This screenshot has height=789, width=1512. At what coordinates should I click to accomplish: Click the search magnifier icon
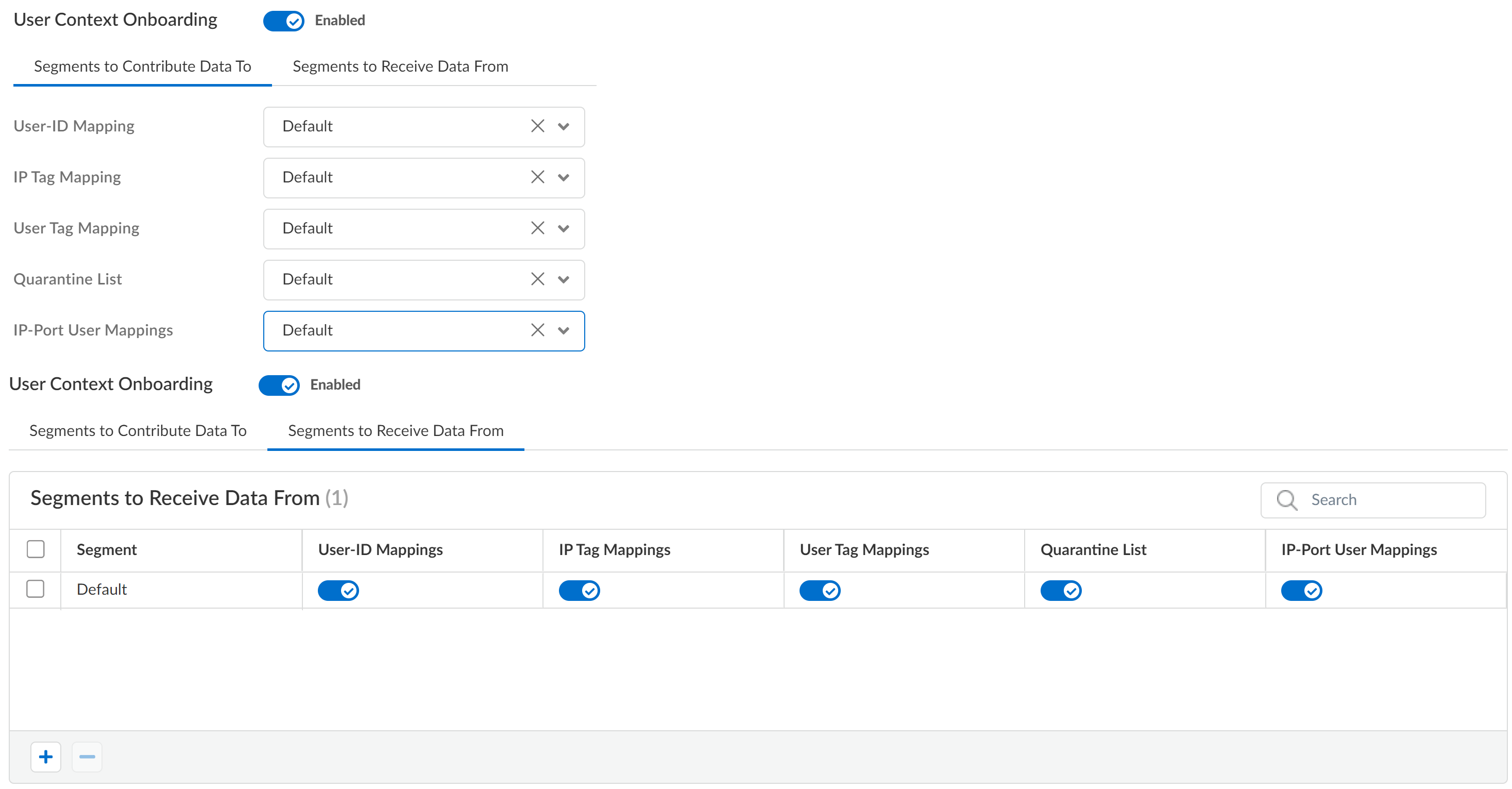[x=1286, y=500]
